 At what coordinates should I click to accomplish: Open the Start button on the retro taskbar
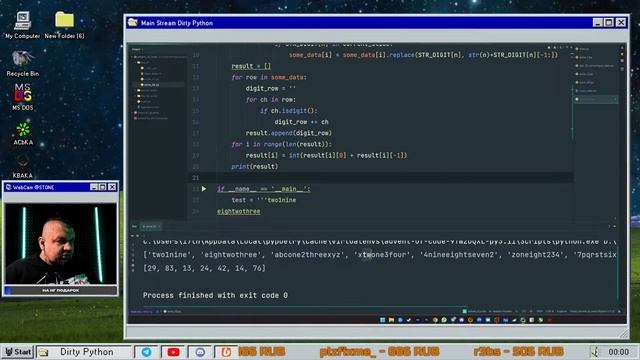point(17,352)
